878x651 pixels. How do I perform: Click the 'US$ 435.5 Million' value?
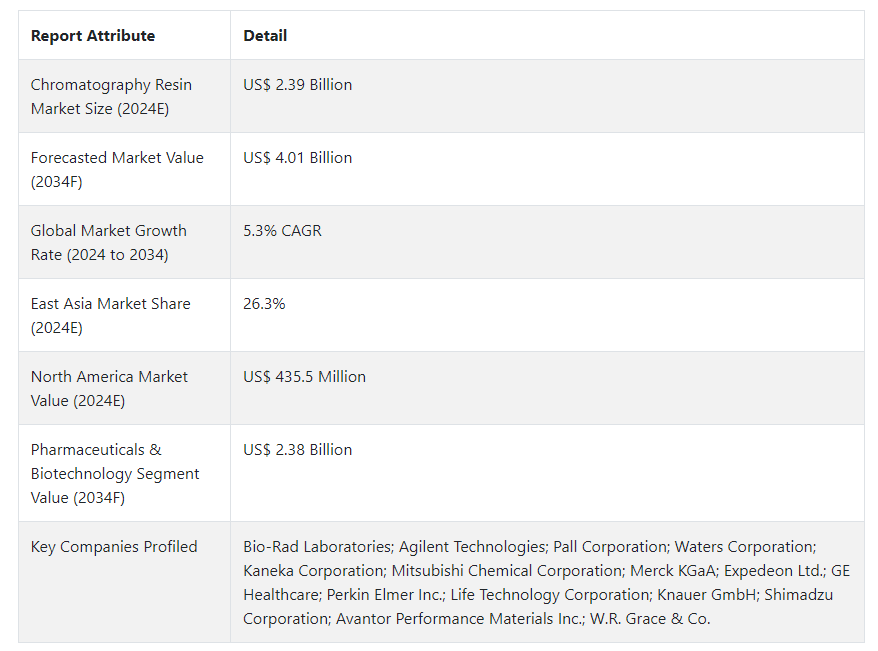pos(304,377)
